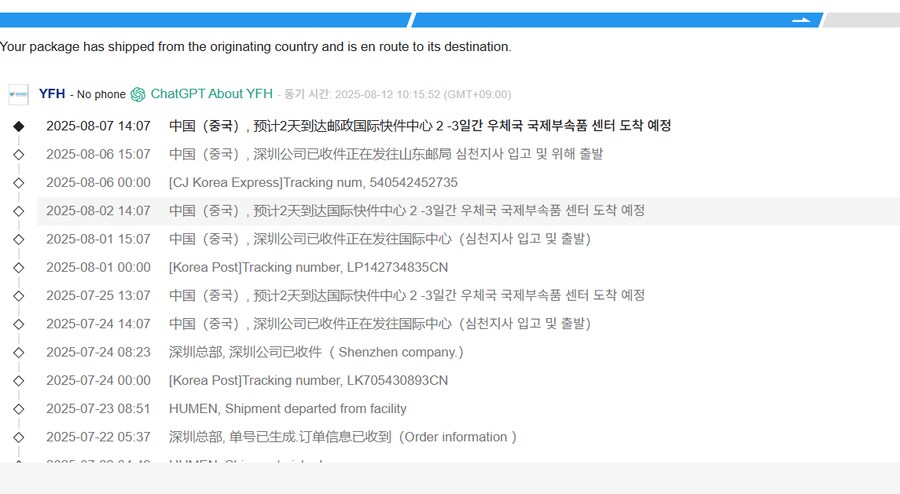Click the 2025-08-01 15:07 event description

pos(379,239)
